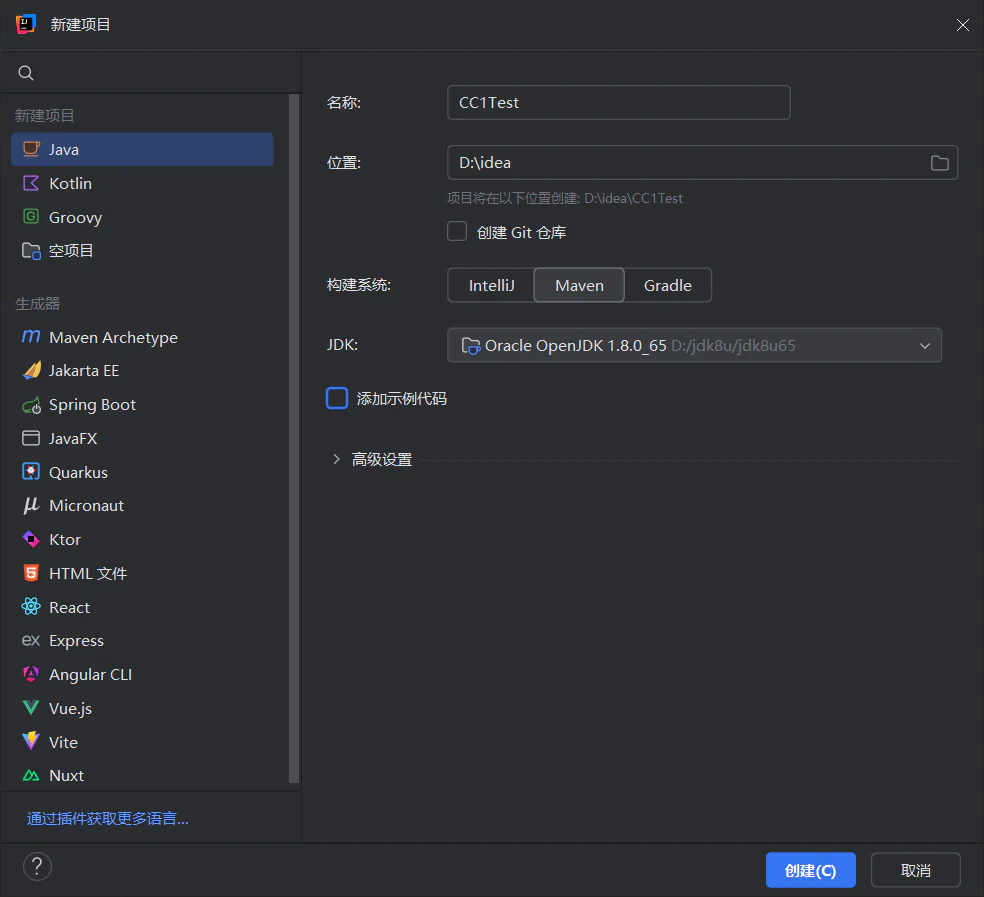Viewport: 984px width, 897px height.
Task: Open folder browser for project location
Action: coord(939,163)
